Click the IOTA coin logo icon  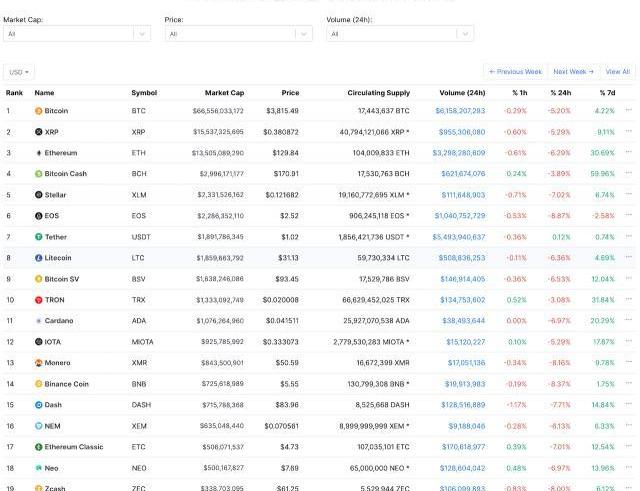[x=38, y=342]
